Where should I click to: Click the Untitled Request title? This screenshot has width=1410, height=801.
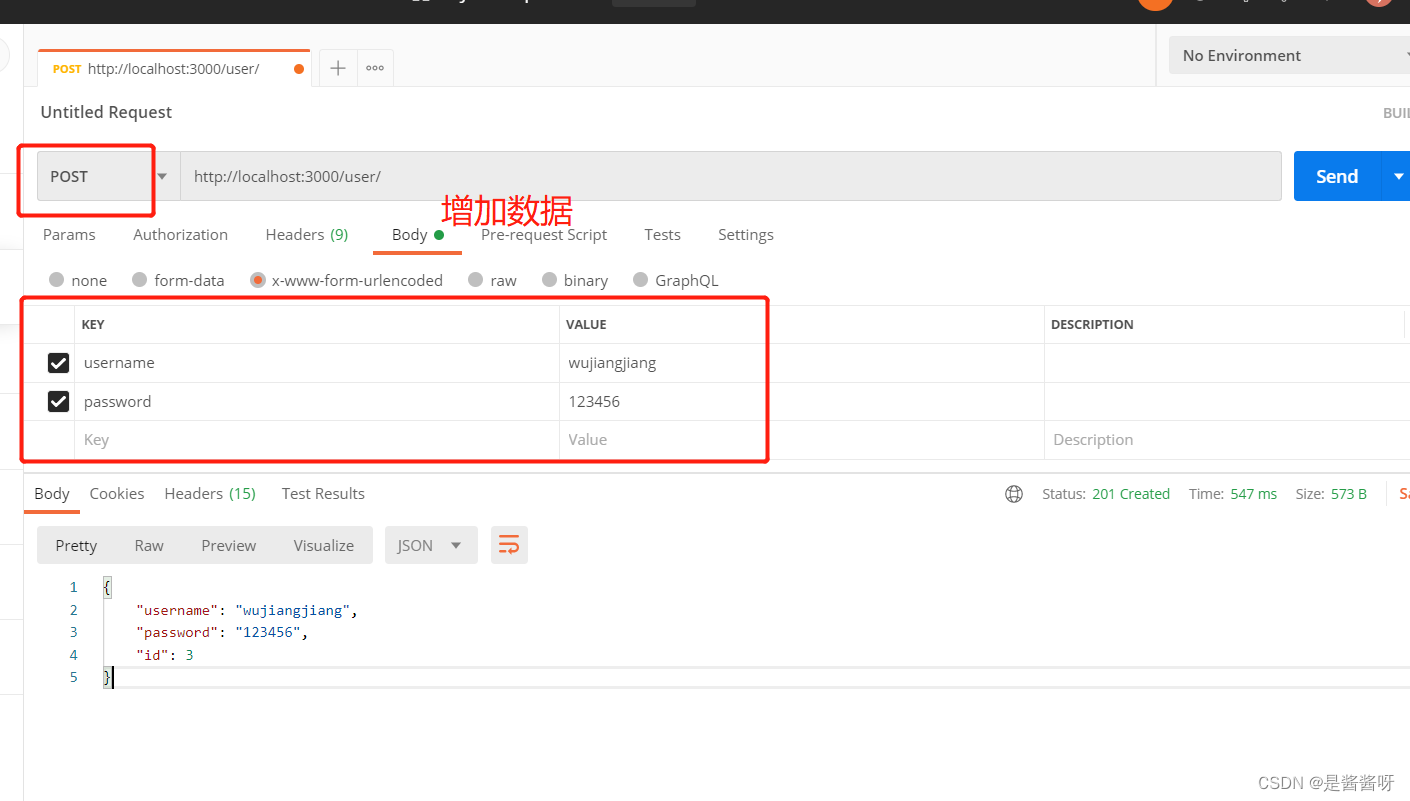[106, 112]
